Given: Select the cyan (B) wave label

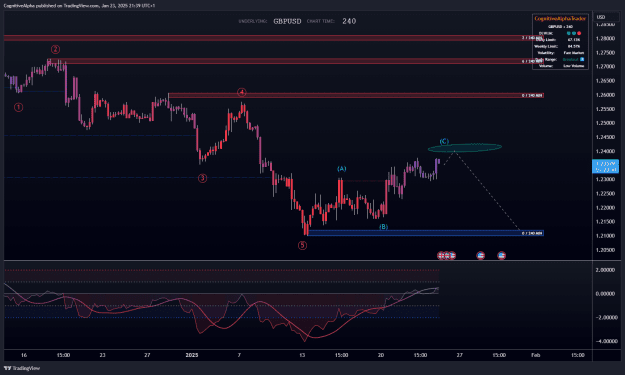Looking at the screenshot, I should [x=383, y=227].
